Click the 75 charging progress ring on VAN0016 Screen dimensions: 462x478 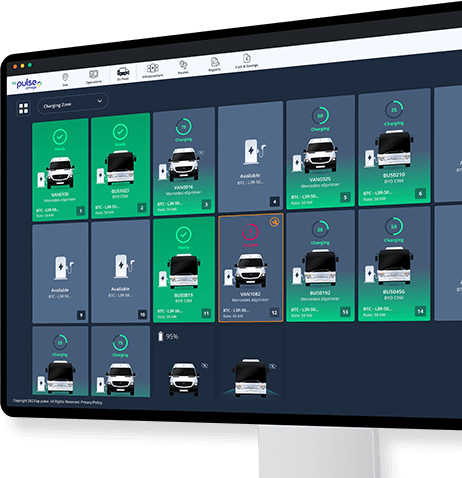183,127
